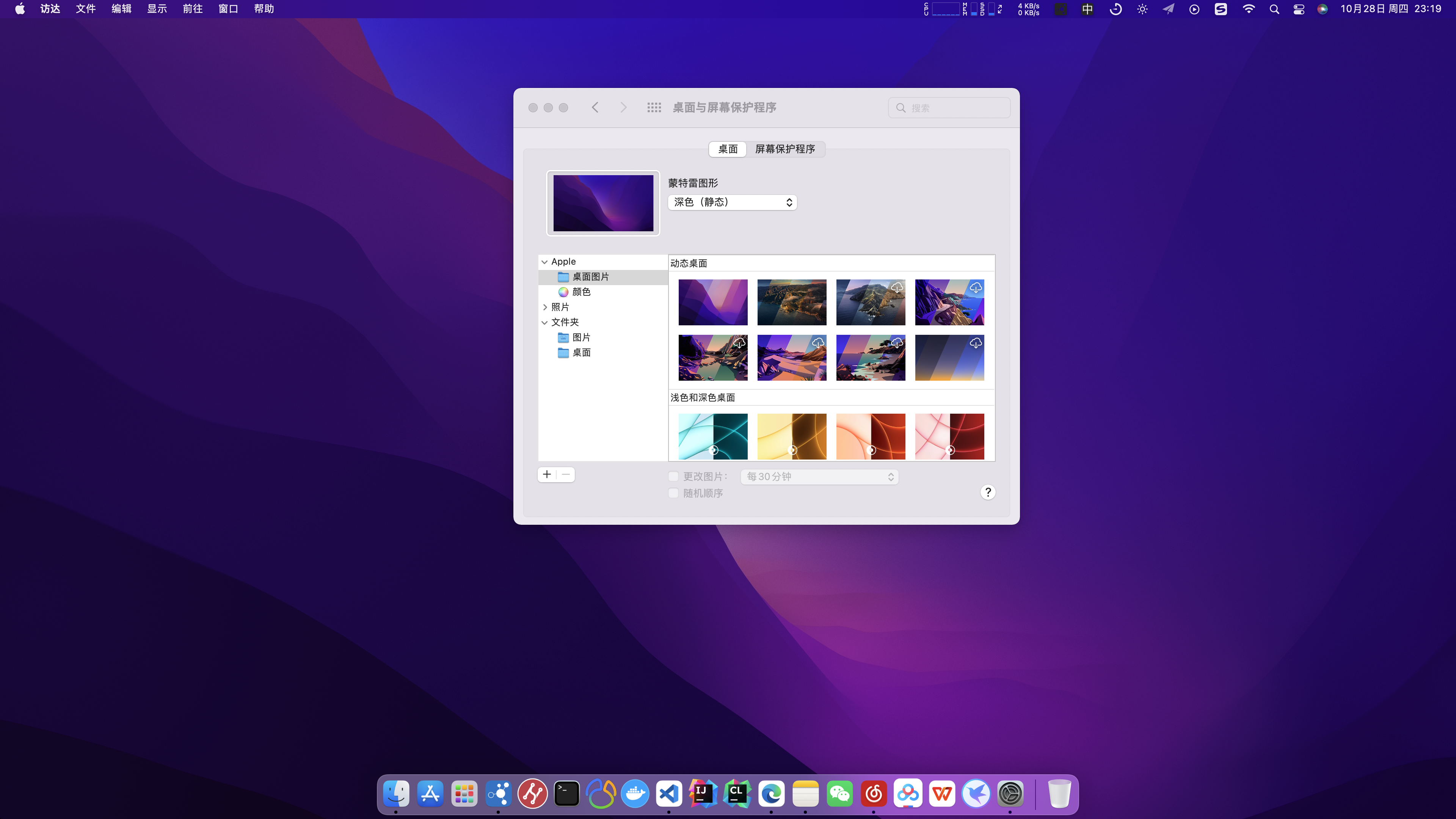Select the 图片 folder in sidebar
Screen dimensions: 1456x819
[581, 337]
